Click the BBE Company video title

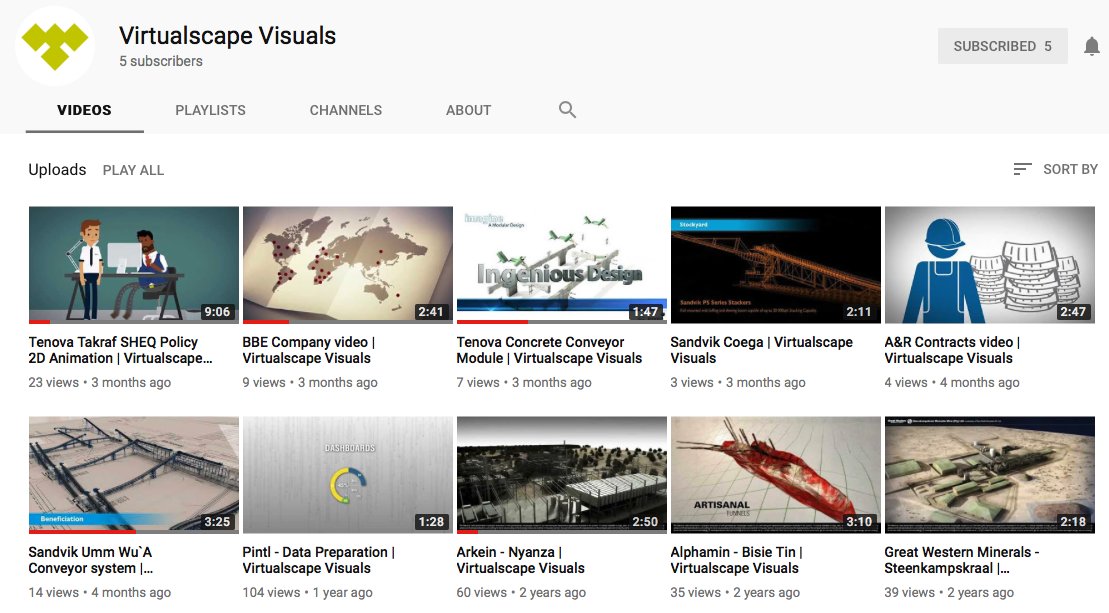click(309, 350)
